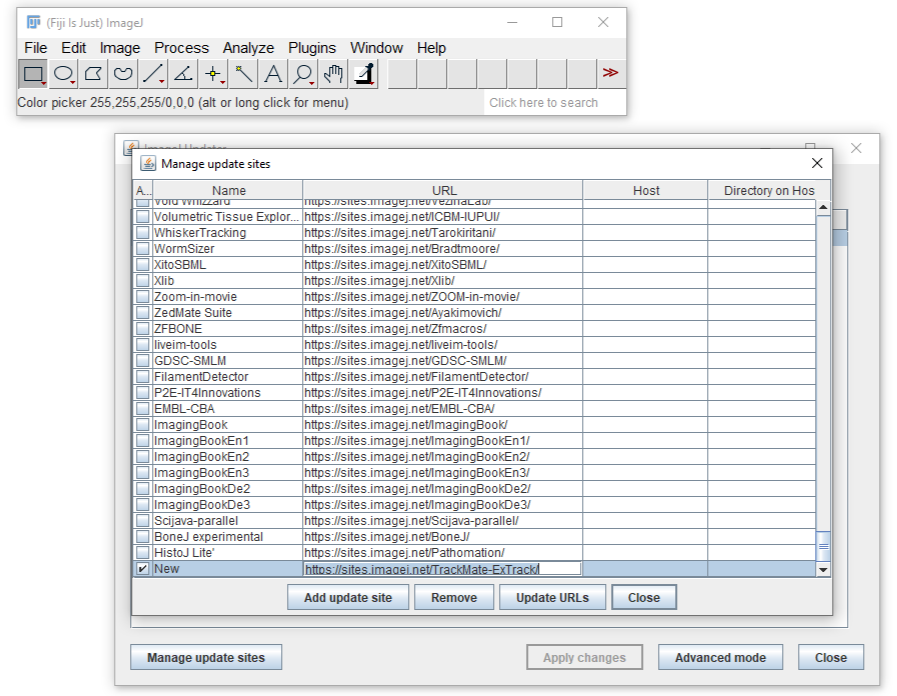The image size is (897, 696).
Task: Select the Polygon selection tool
Action: click(x=93, y=74)
